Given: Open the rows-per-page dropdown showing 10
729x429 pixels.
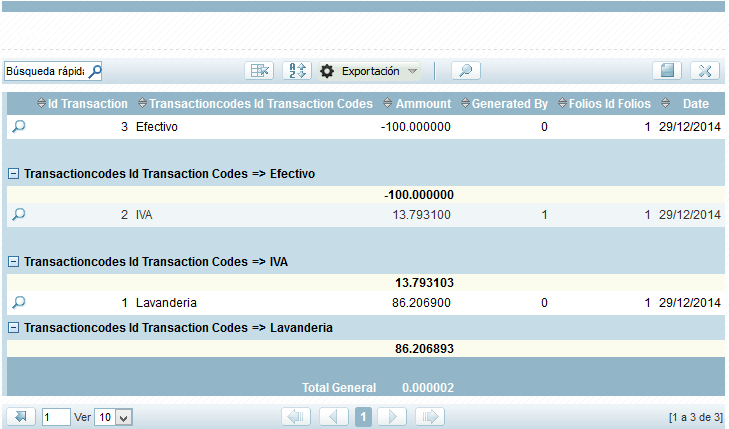Looking at the screenshot, I should 112,417.
